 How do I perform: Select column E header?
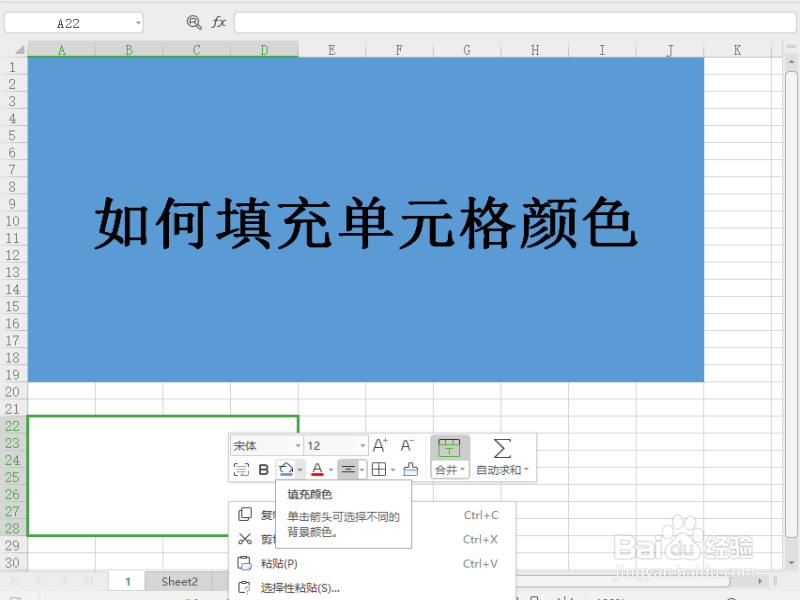[x=332, y=49]
